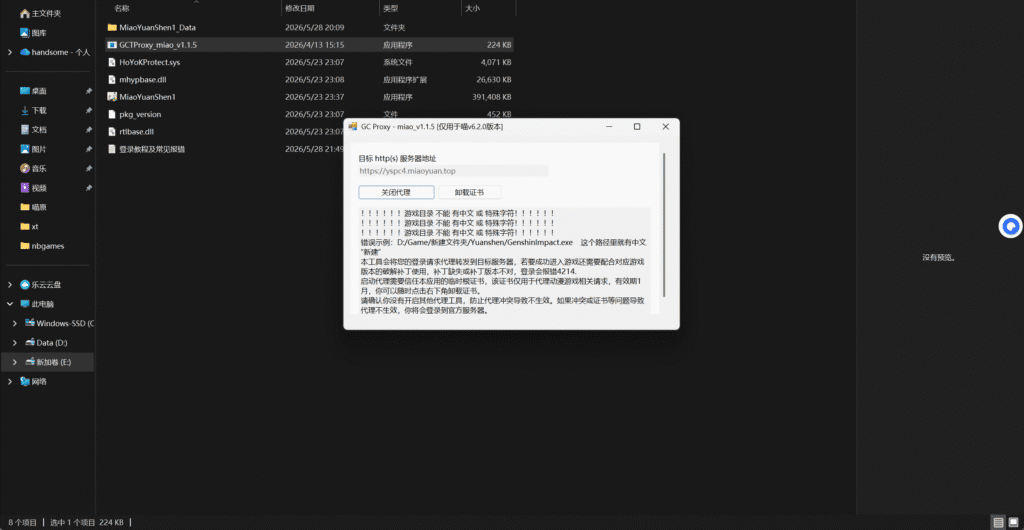
Task: Select the HoYoKProtect.sys file icon
Action: click(112, 62)
